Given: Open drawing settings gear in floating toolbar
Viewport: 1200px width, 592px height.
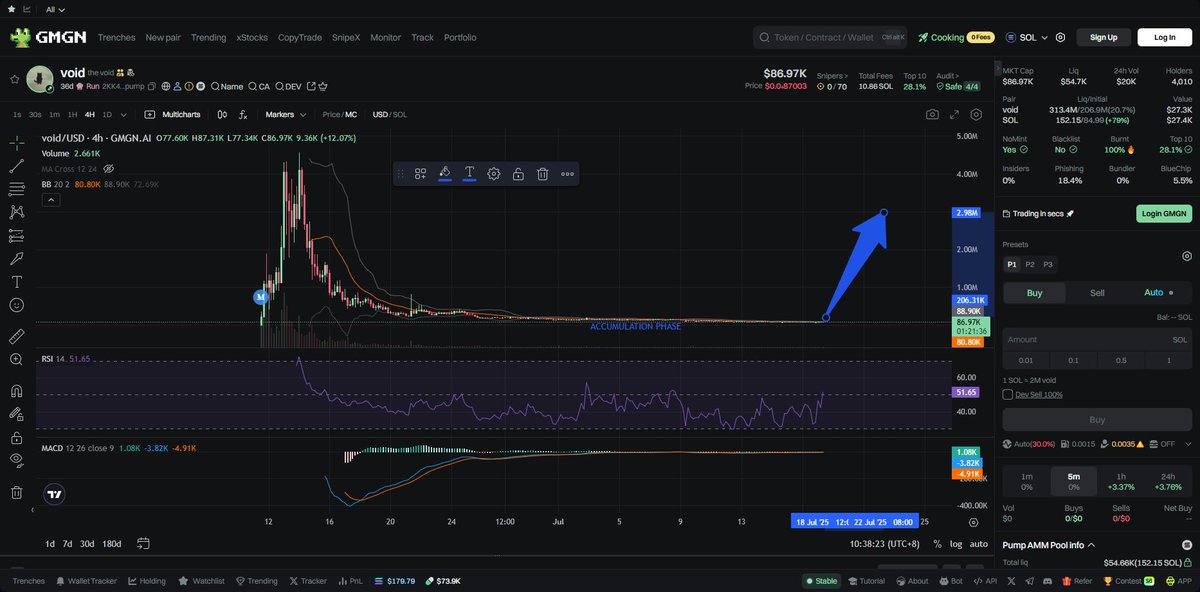Looking at the screenshot, I should point(494,174).
